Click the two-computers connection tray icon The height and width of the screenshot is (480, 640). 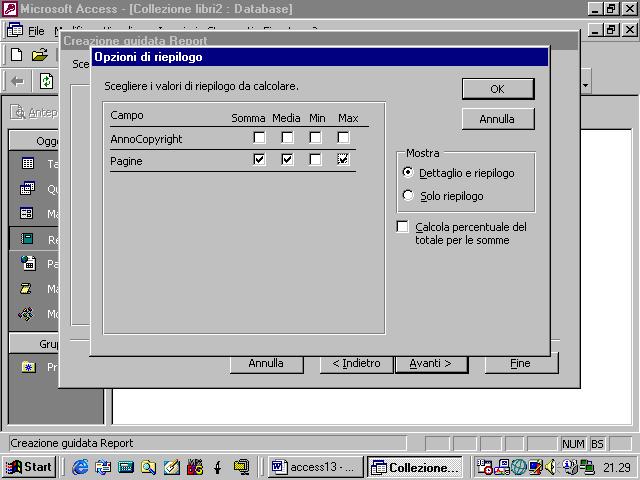click(x=587, y=467)
